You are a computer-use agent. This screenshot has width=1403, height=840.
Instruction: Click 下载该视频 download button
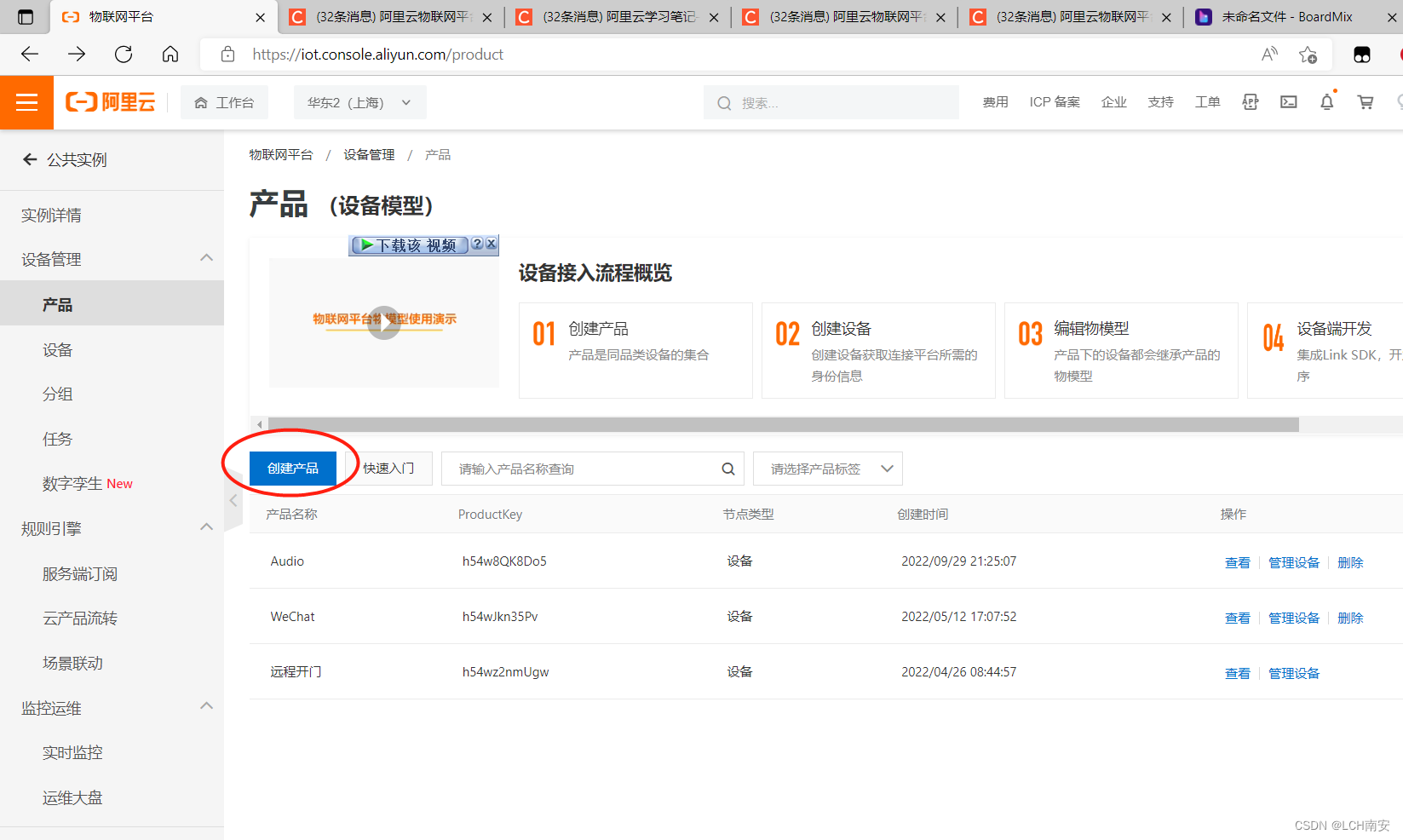pyautogui.click(x=410, y=245)
